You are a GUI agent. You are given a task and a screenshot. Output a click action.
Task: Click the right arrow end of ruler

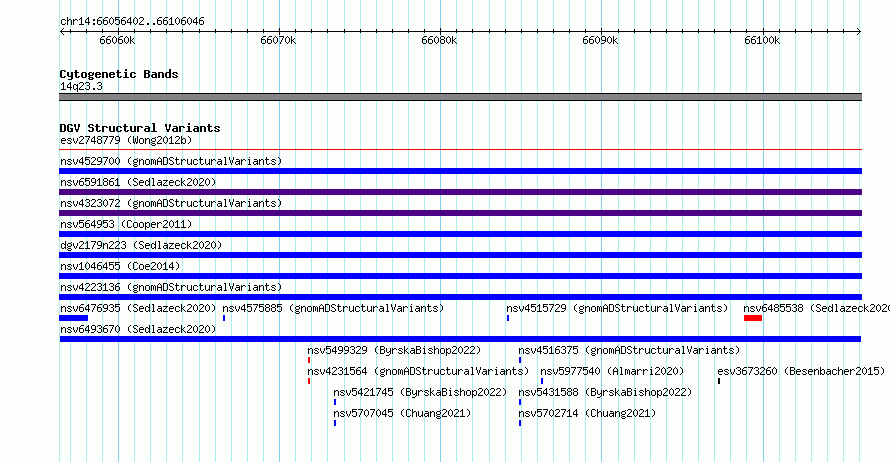click(859, 32)
